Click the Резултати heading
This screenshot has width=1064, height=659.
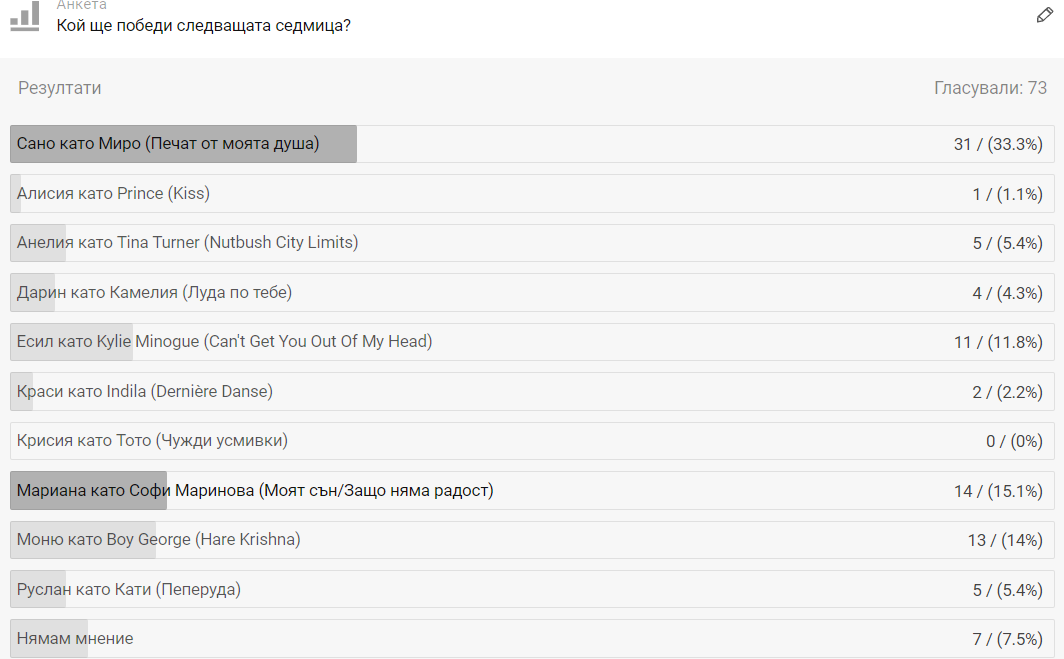point(60,88)
